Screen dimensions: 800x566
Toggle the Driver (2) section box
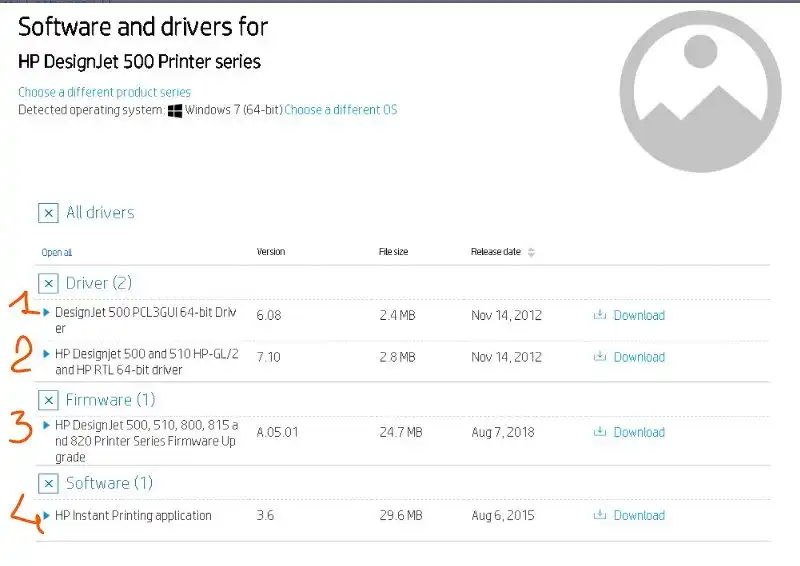point(48,283)
